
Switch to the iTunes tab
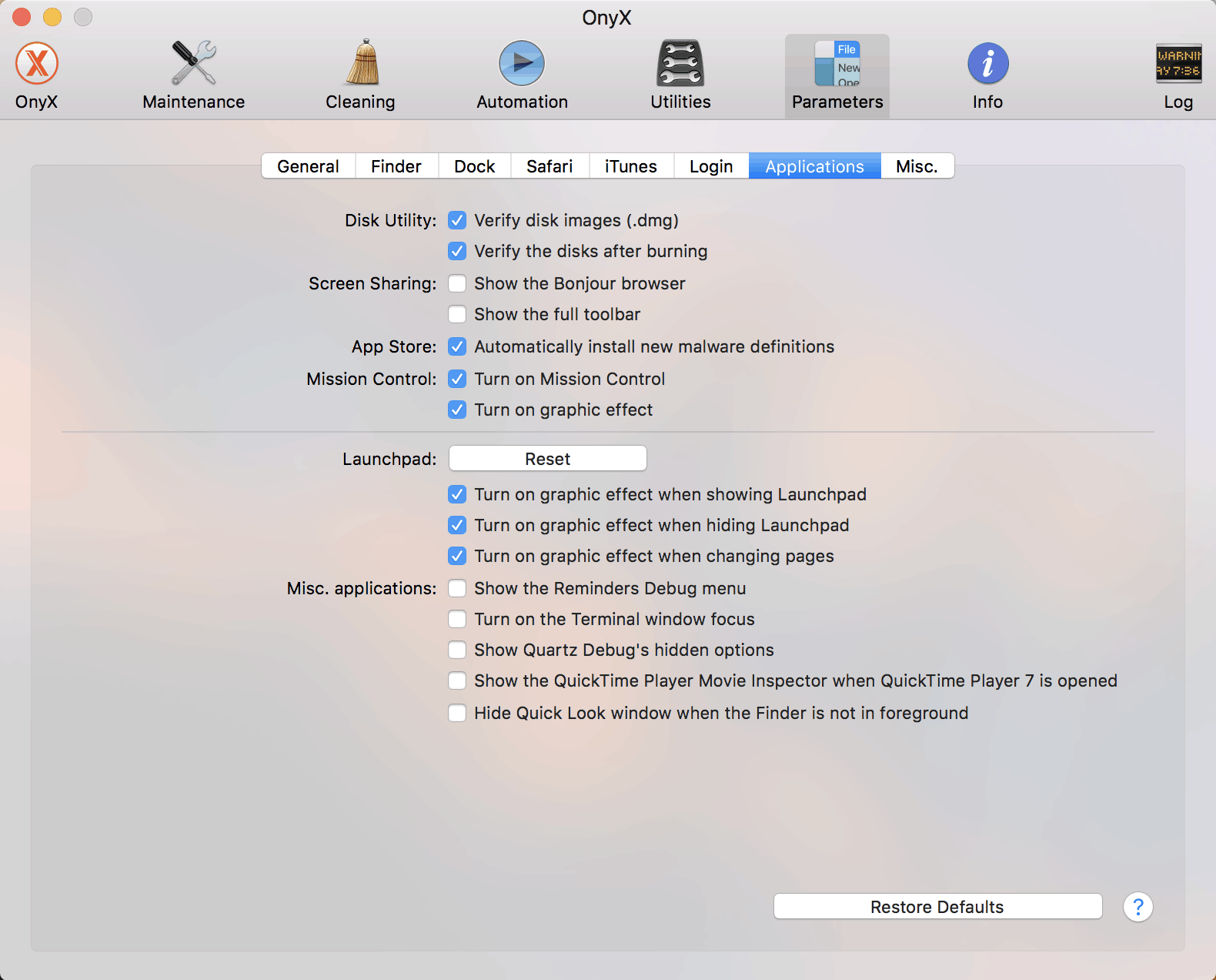(631, 166)
